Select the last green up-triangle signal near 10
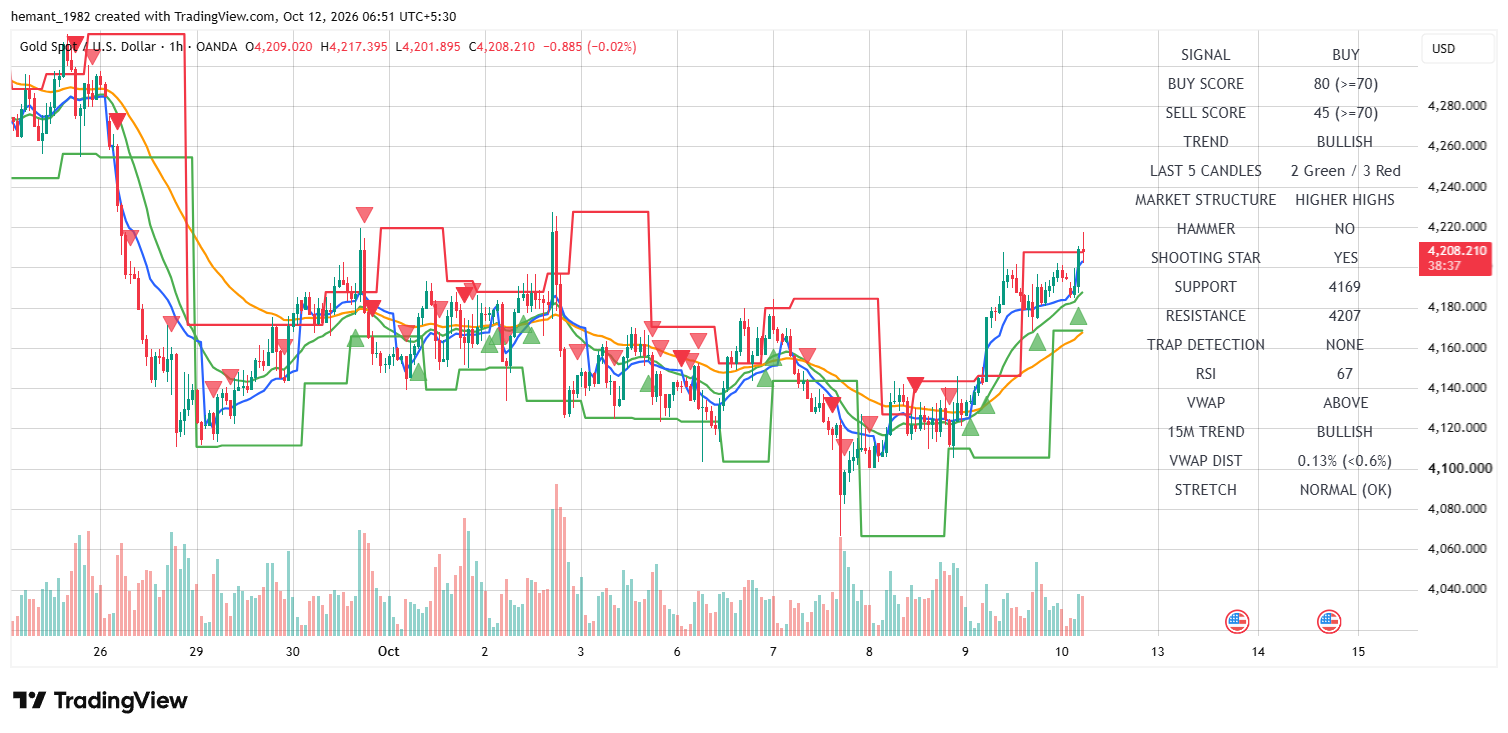 [x=1078, y=317]
